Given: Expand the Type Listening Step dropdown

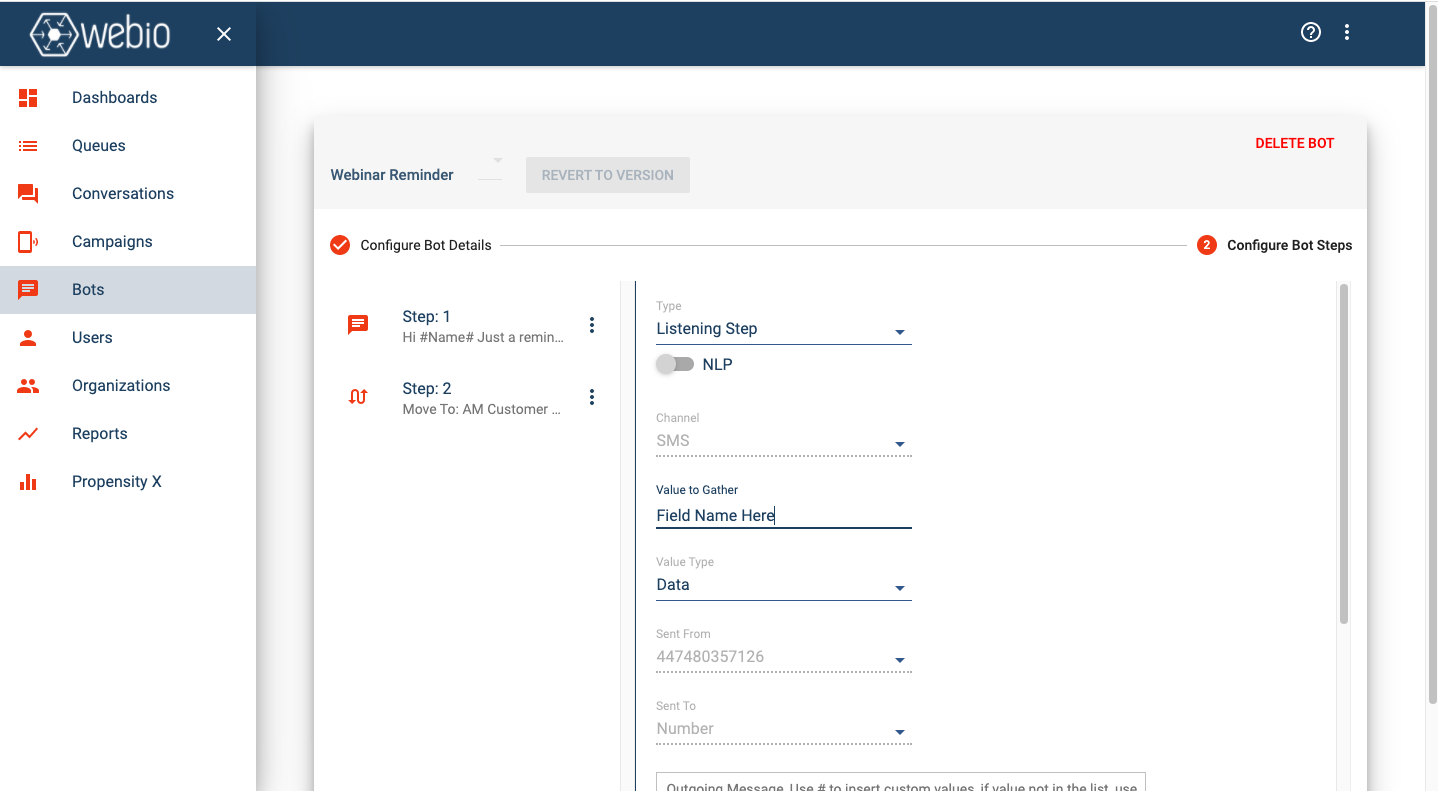Looking at the screenshot, I should click(784, 329).
